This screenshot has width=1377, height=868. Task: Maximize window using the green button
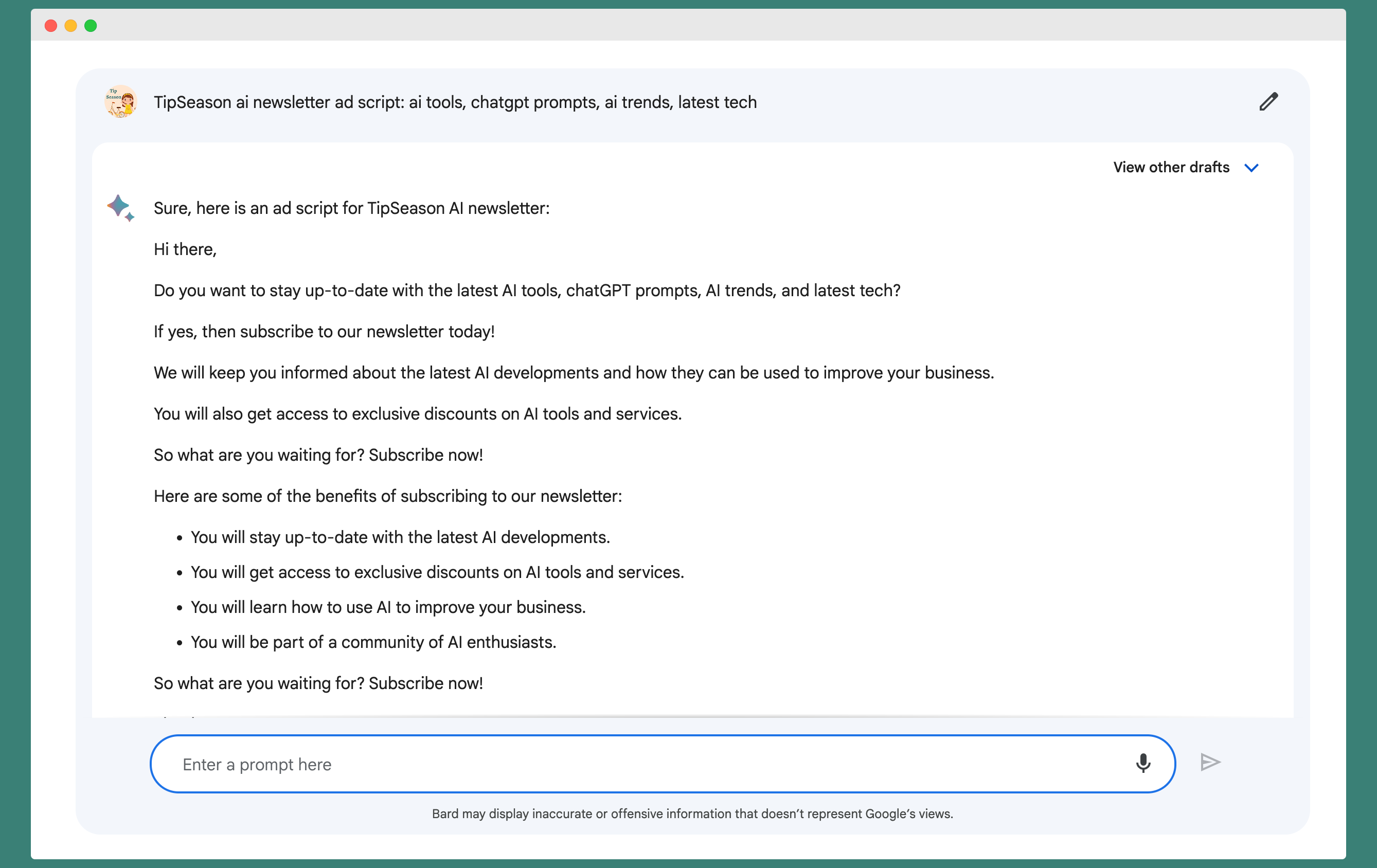pyautogui.click(x=91, y=26)
